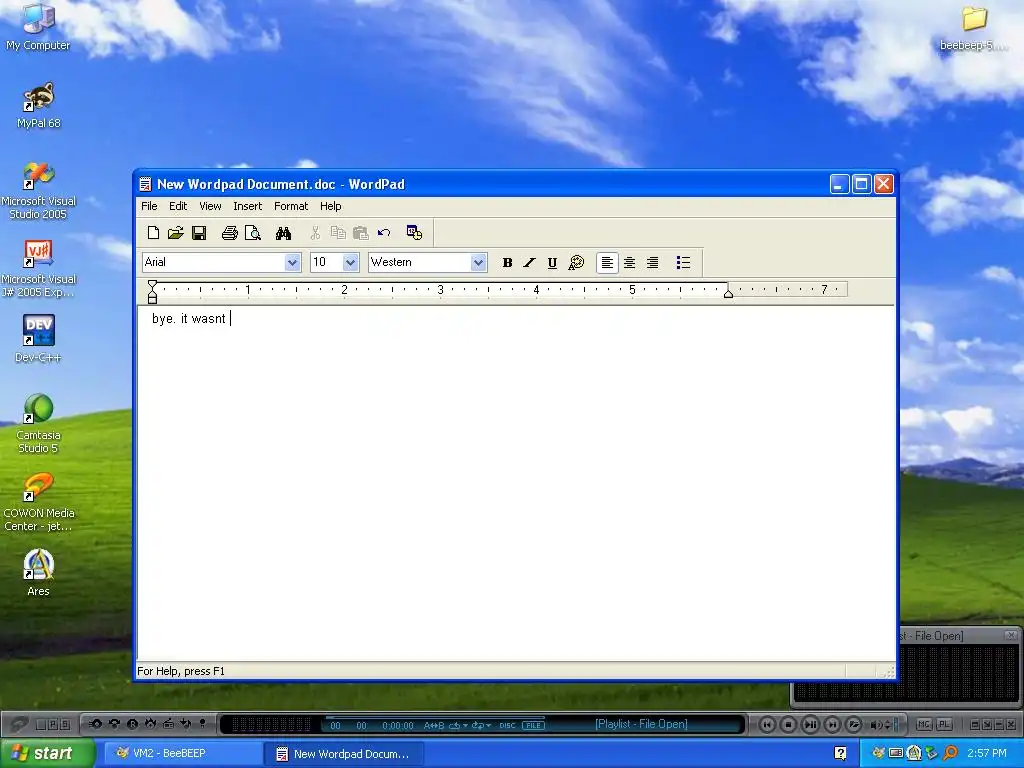Click the MC button in jetAudio
This screenshot has width=1024, height=768.
[923, 724]
